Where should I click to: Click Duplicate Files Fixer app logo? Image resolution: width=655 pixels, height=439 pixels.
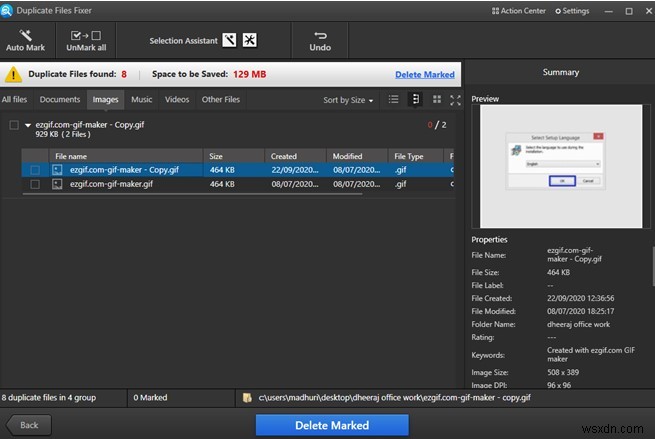(x=7, y=10)
